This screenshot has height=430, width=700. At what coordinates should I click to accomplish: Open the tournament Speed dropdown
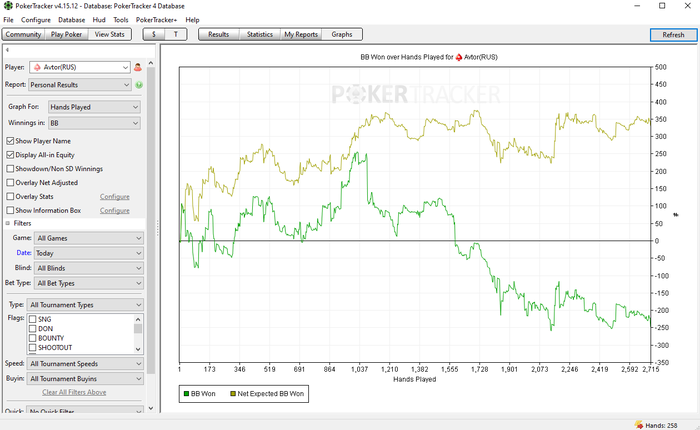click(x=85, y=364)
